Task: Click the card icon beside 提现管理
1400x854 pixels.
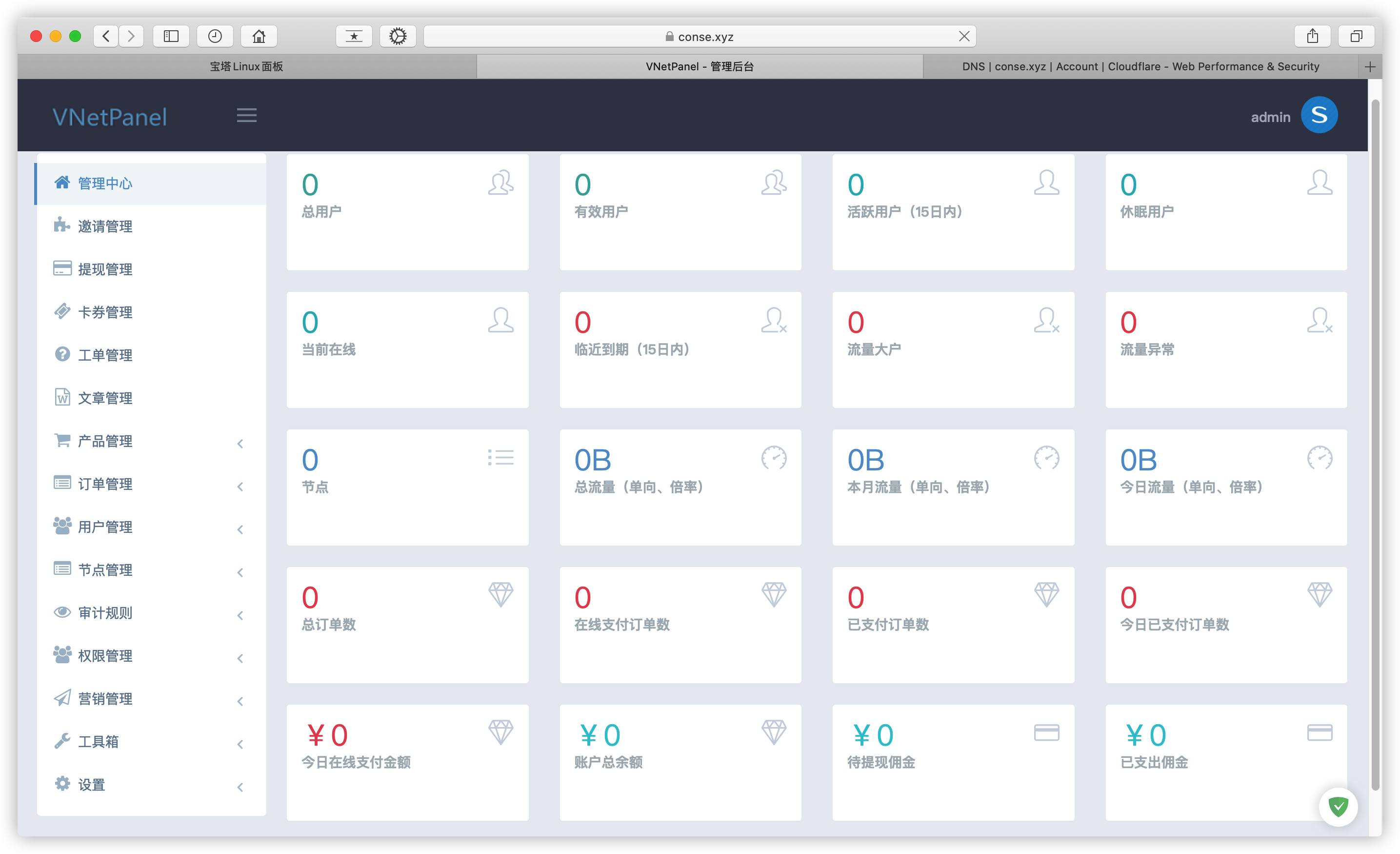Action: click(62, 268)
